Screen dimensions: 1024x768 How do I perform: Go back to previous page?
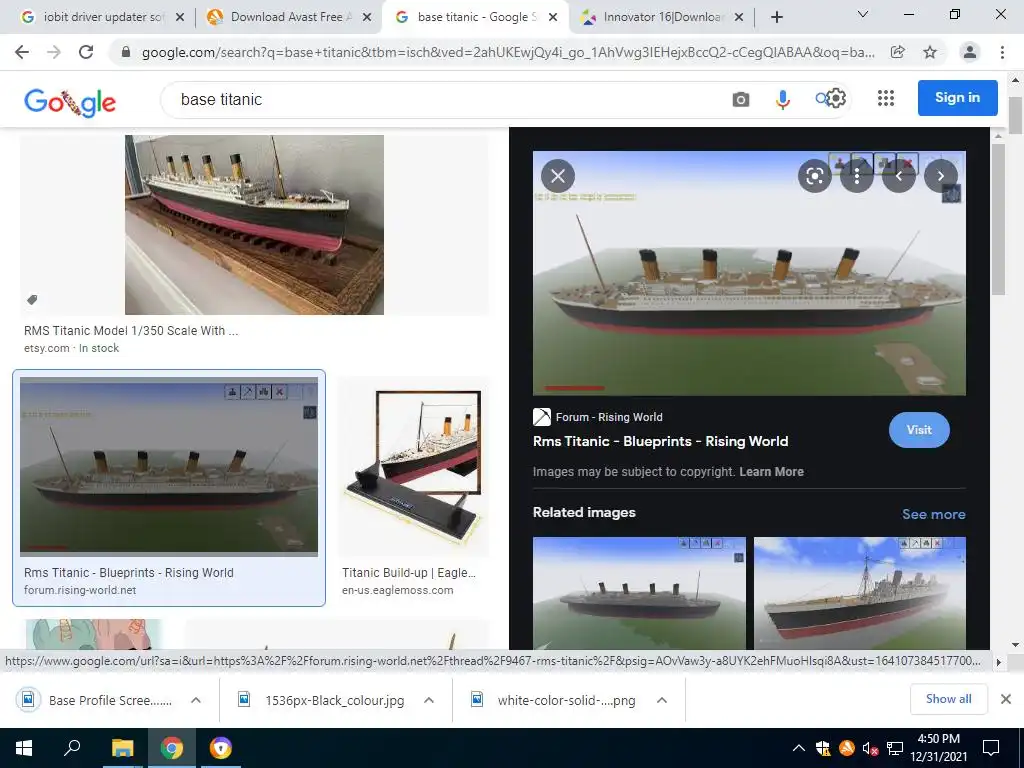coord(22,52)
